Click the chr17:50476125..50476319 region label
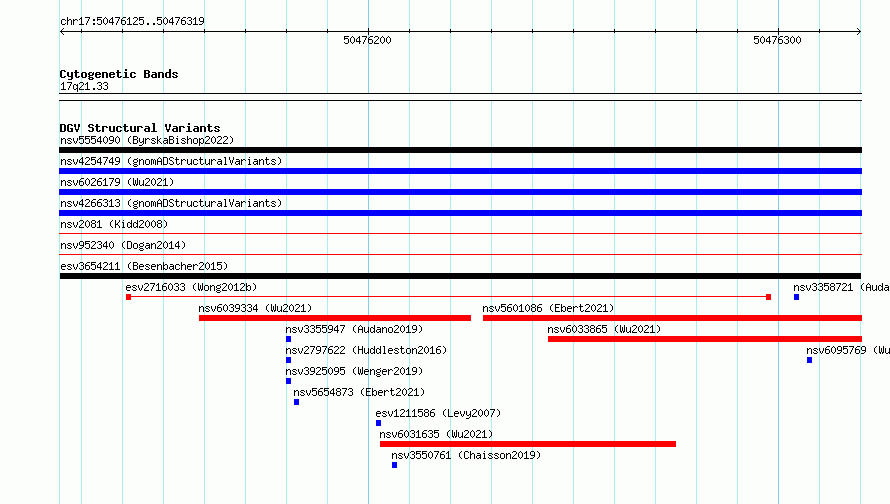This screenshot has height=504, width=890. click(x=132, y=21)
